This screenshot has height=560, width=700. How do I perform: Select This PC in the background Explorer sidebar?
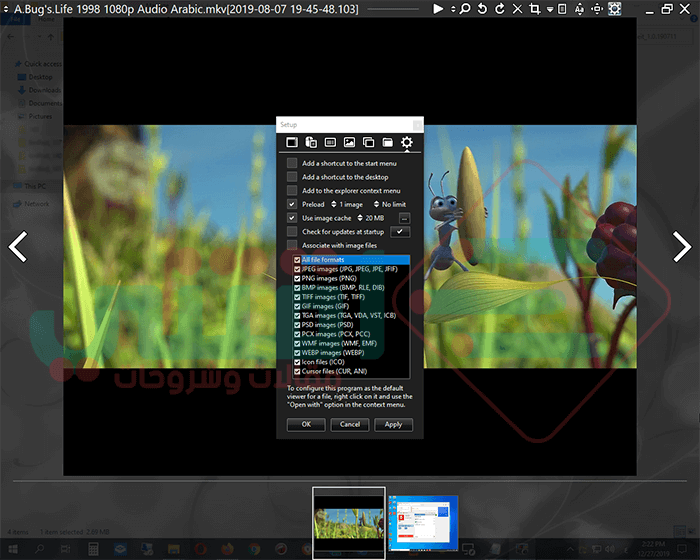coord(30,186)
